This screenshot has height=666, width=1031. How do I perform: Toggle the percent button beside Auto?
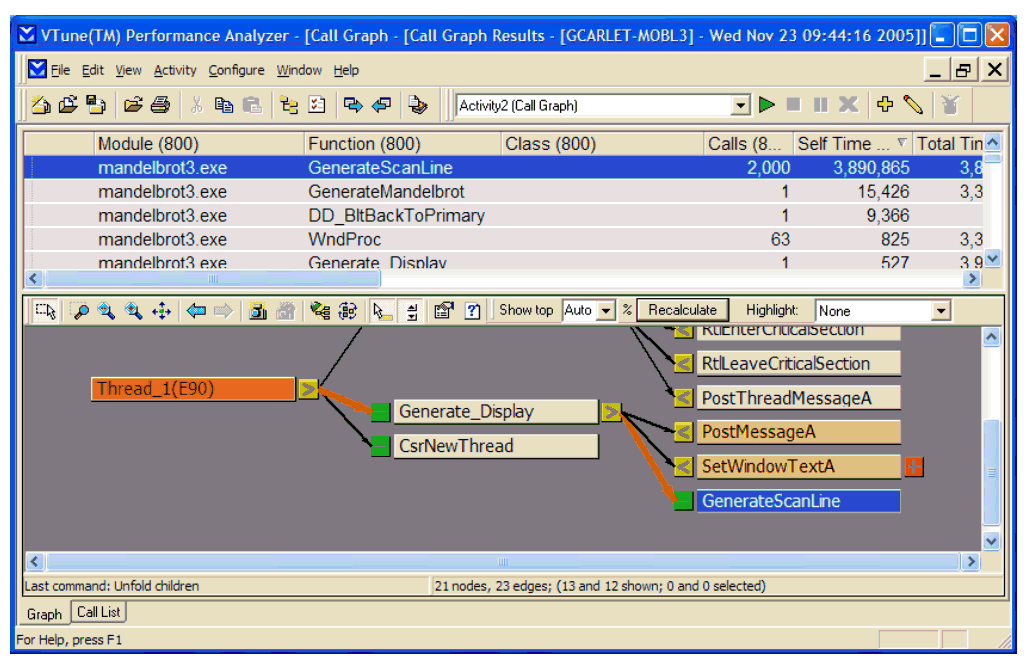point(627,311)
